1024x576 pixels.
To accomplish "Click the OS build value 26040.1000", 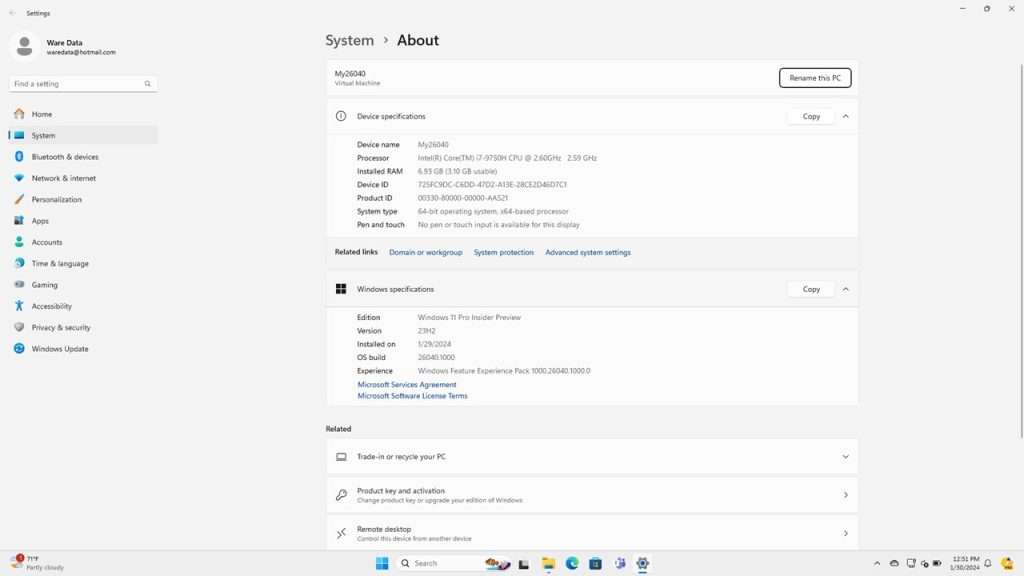I will click(x=436, y=357).
